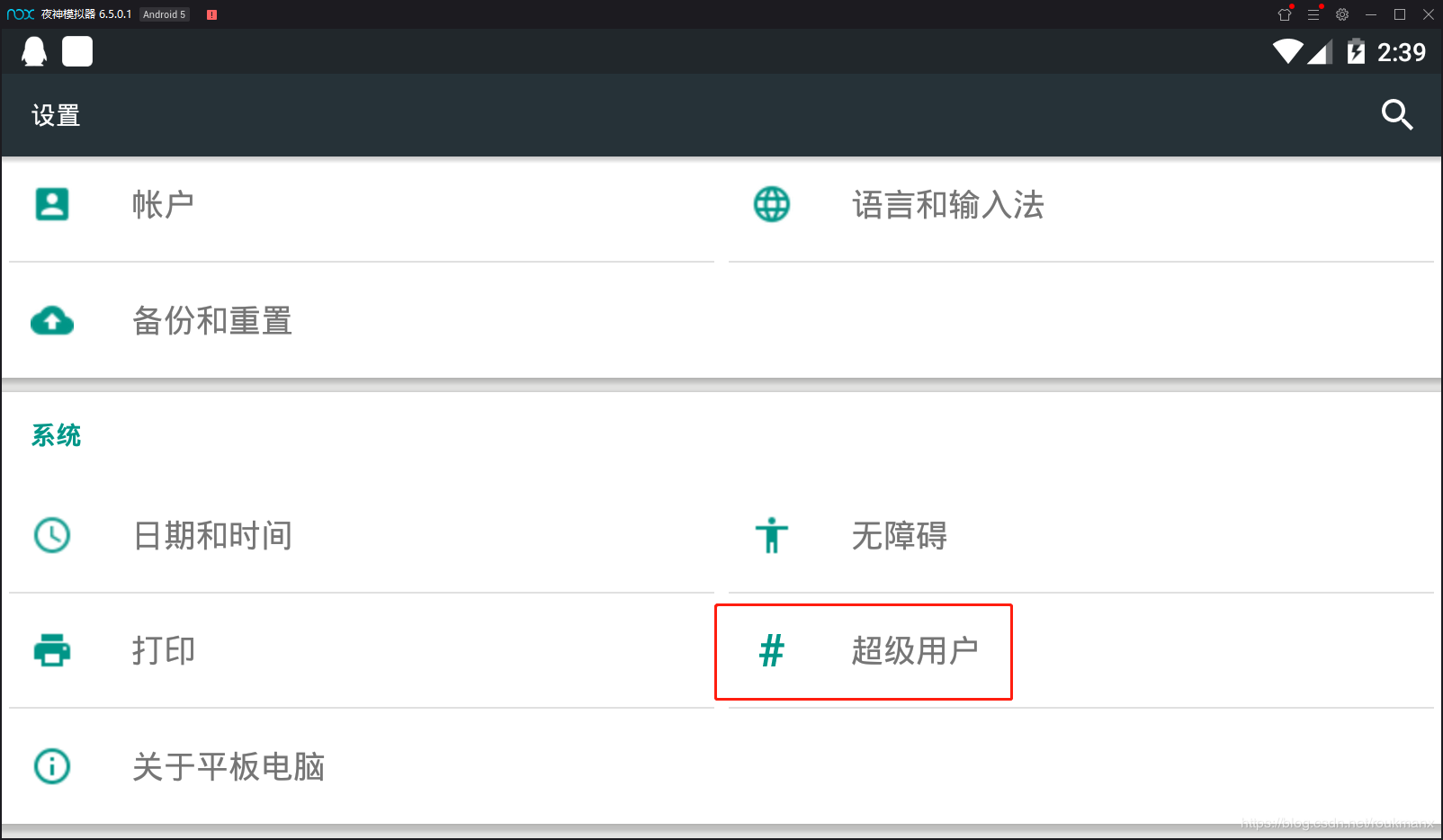The image size is (1443, 840).
Task: Open the 超级用户 entry
Action: (914, 650)
